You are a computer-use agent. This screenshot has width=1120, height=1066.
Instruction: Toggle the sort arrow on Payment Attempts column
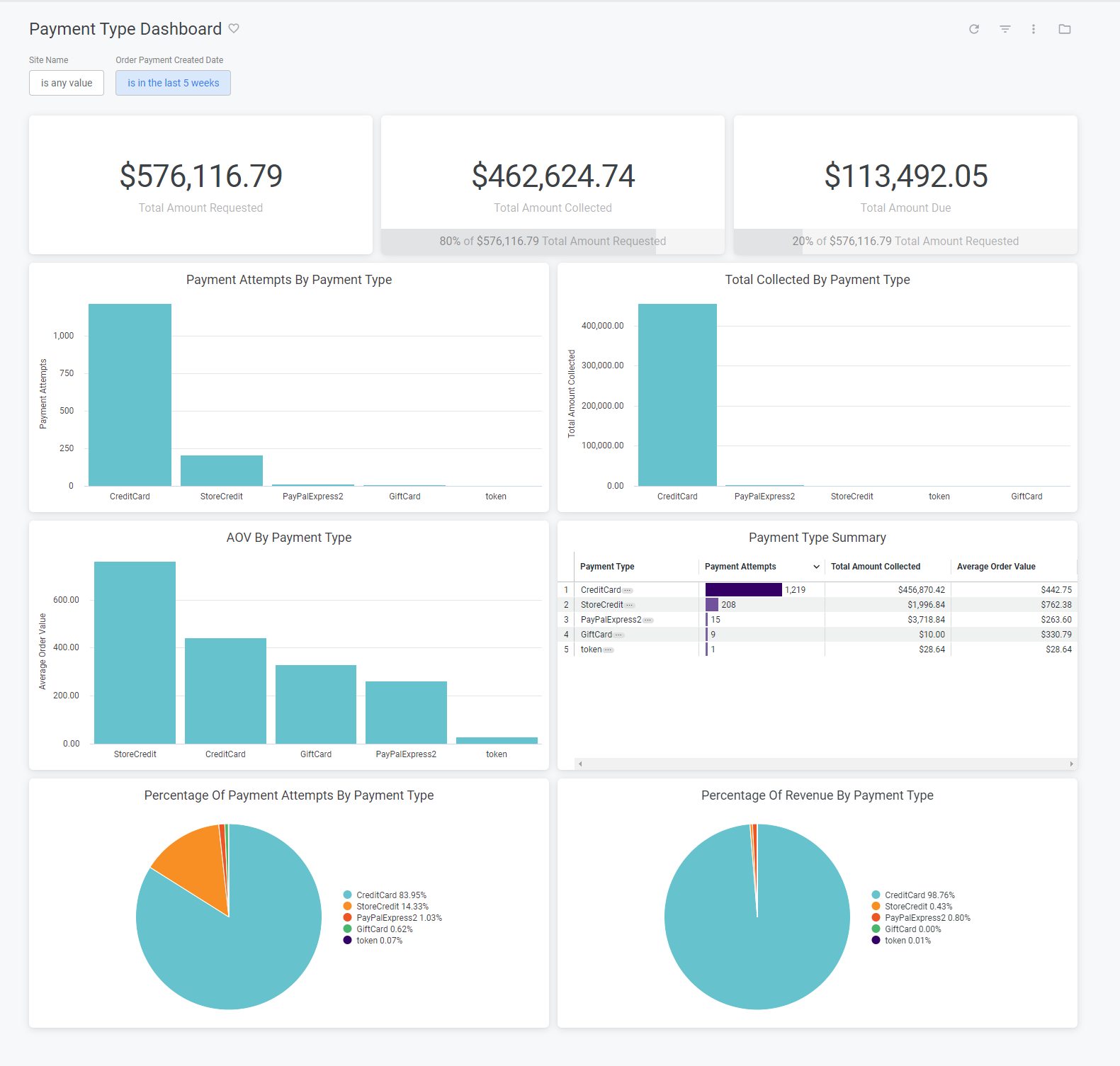click(816, 567)
